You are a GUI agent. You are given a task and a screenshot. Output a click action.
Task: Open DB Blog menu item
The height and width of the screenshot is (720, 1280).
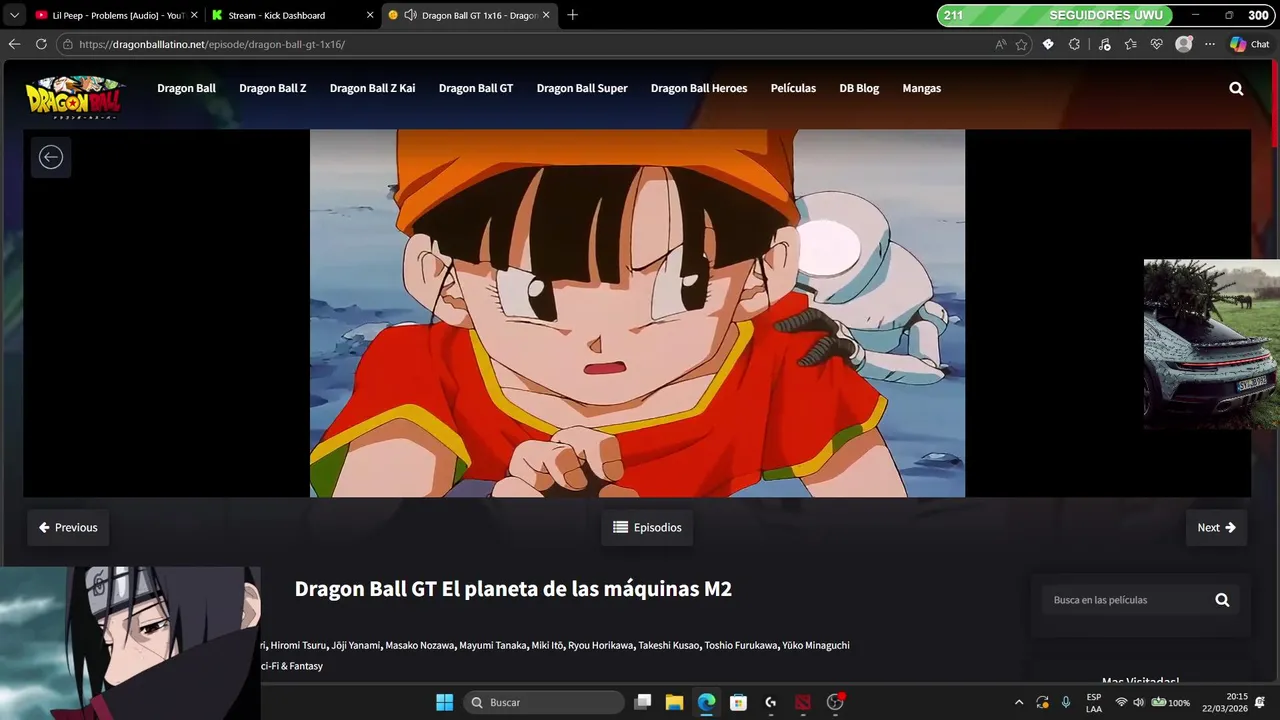pyautogui.click(x=859, y=88)
